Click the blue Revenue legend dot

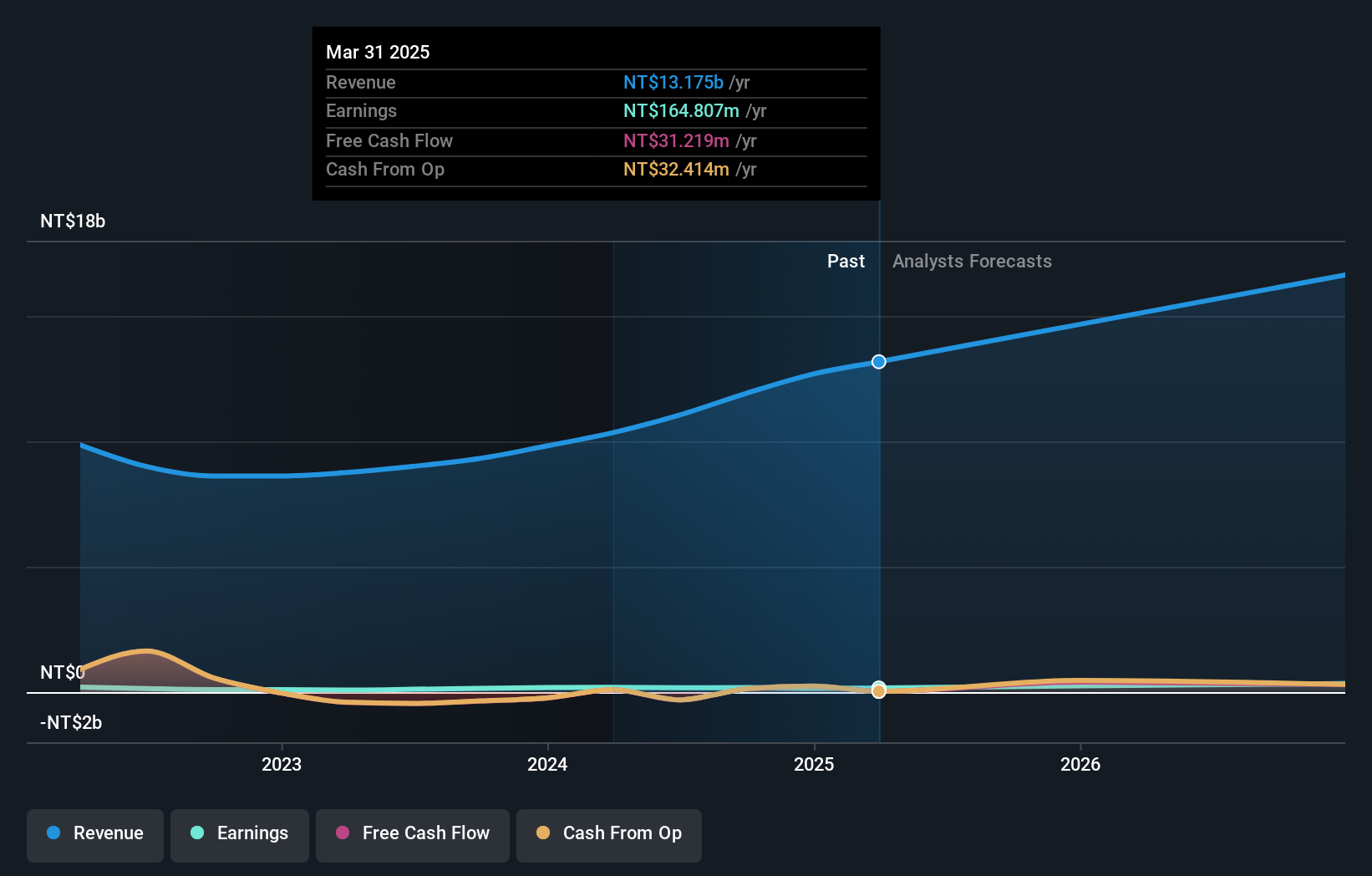pos(53,833)
